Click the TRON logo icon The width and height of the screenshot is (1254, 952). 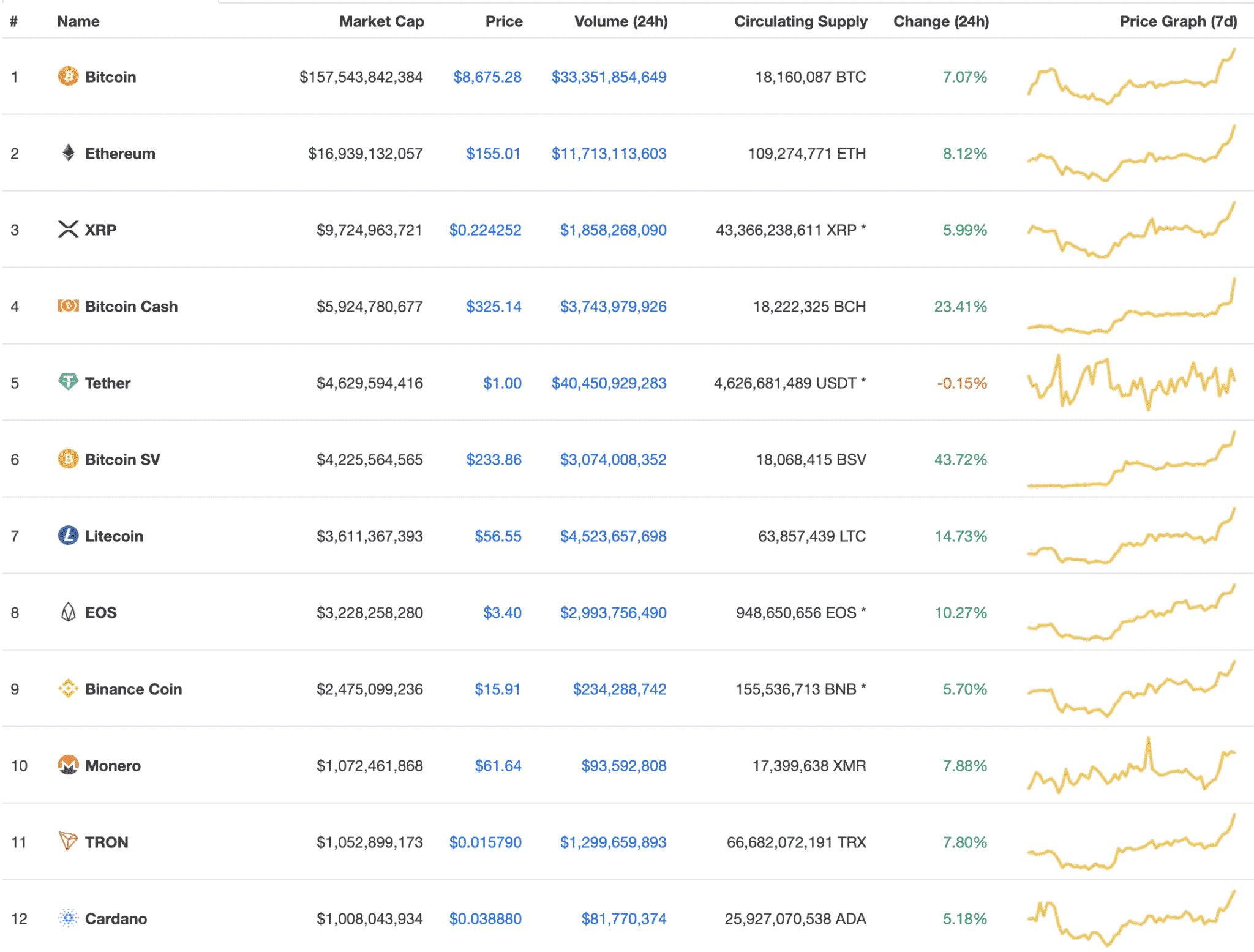(x=68, y=841)
